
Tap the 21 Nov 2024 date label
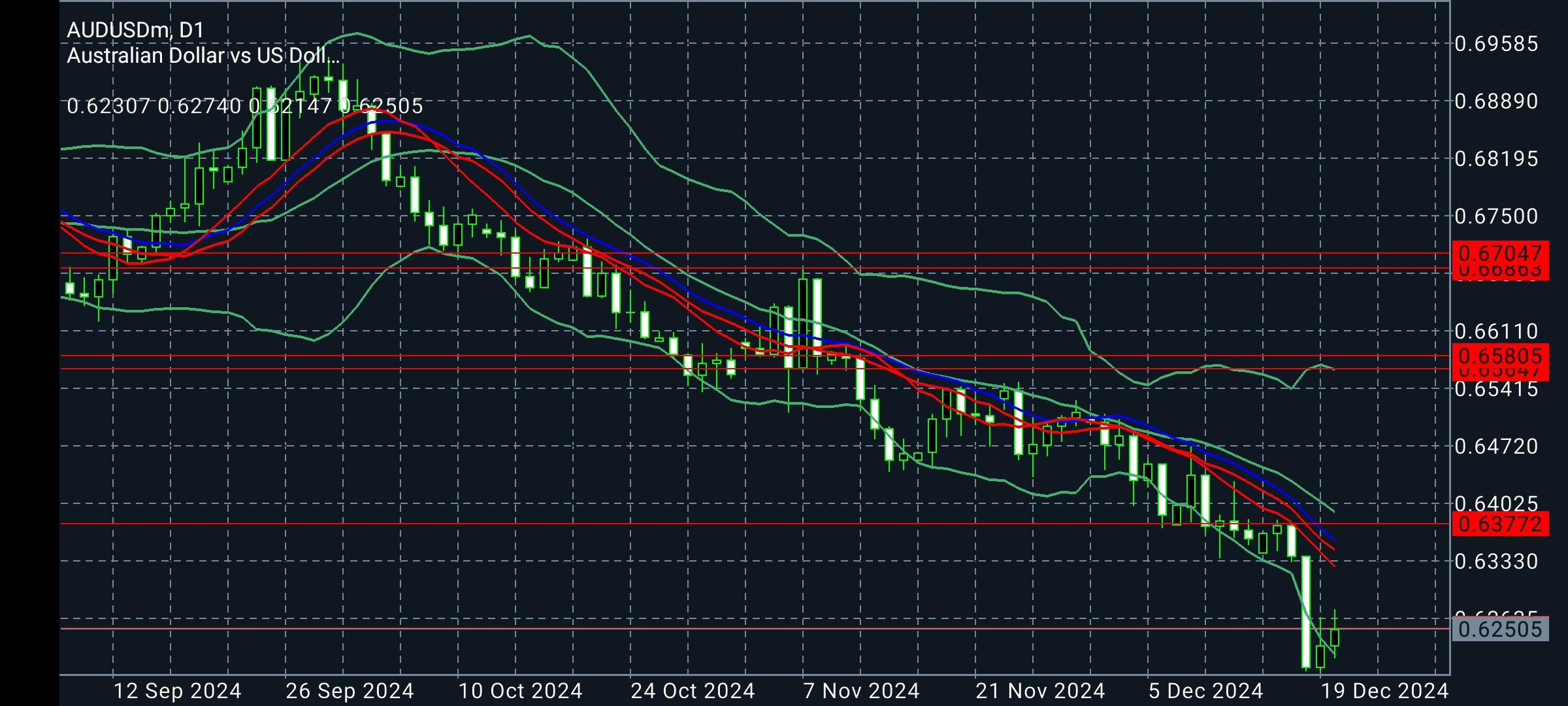(1040, 691)
